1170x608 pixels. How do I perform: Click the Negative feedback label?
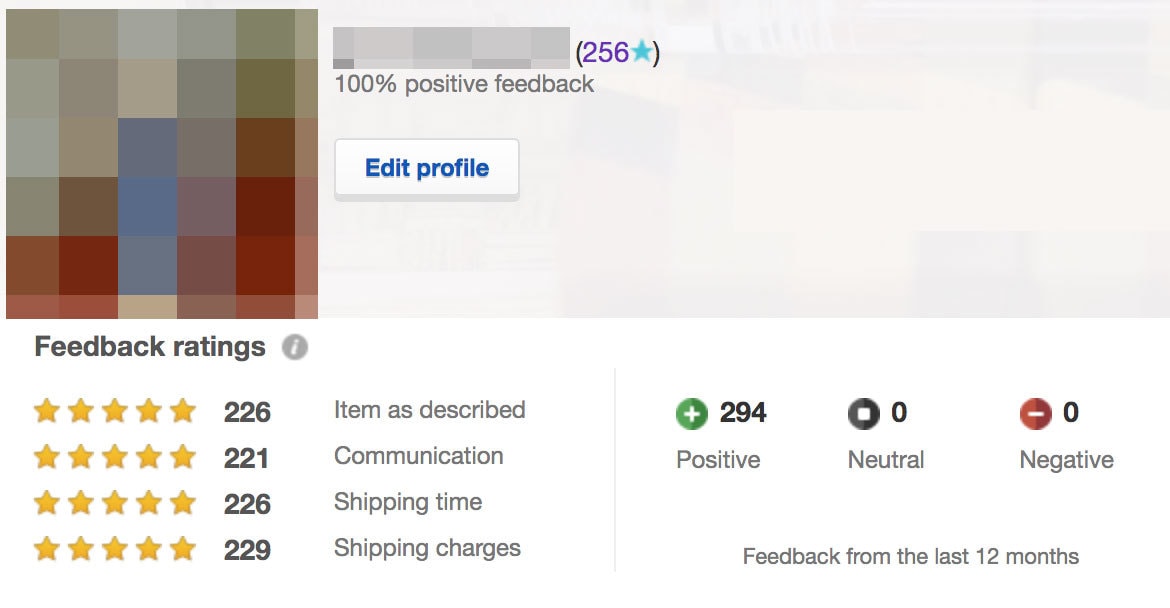coord(1066,460)
